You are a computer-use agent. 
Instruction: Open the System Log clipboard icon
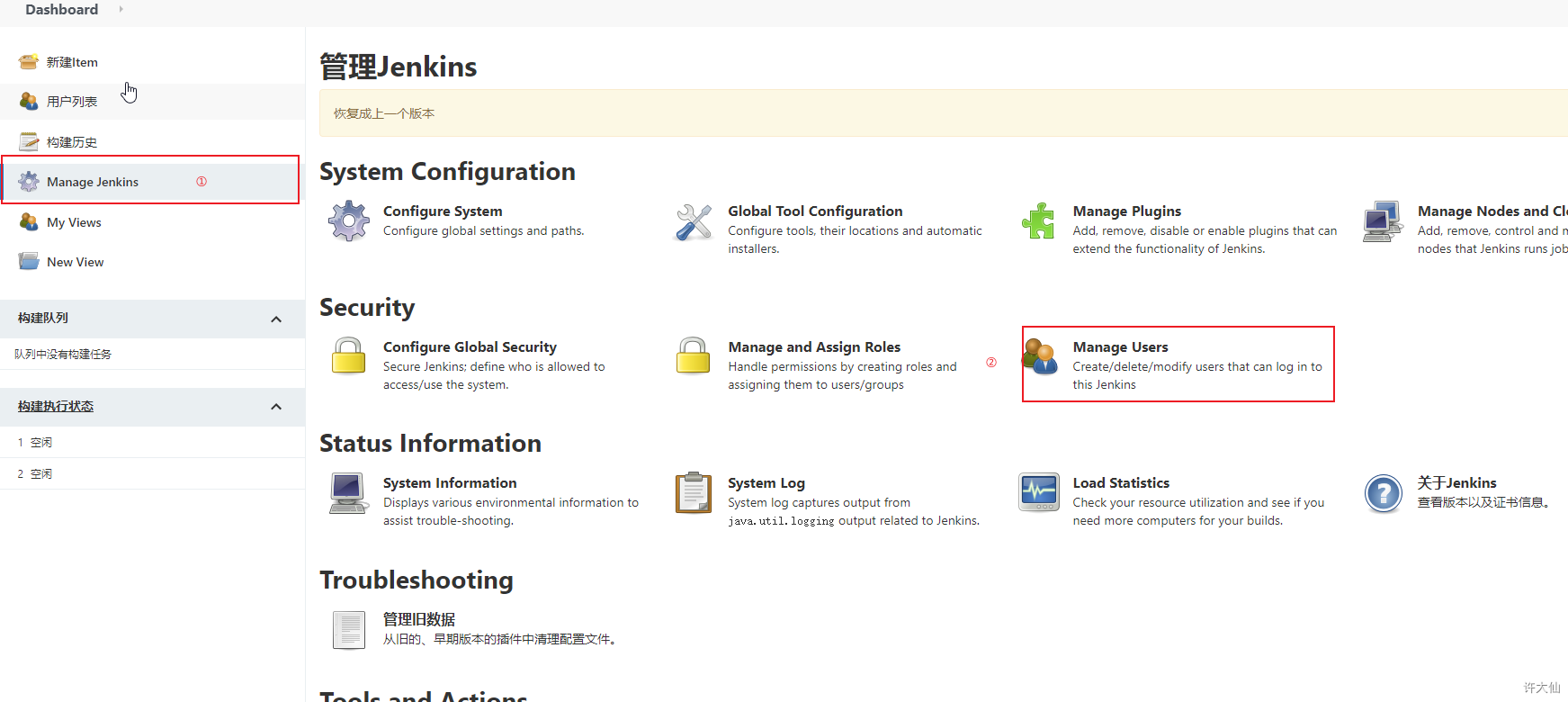tap(694, 492)
